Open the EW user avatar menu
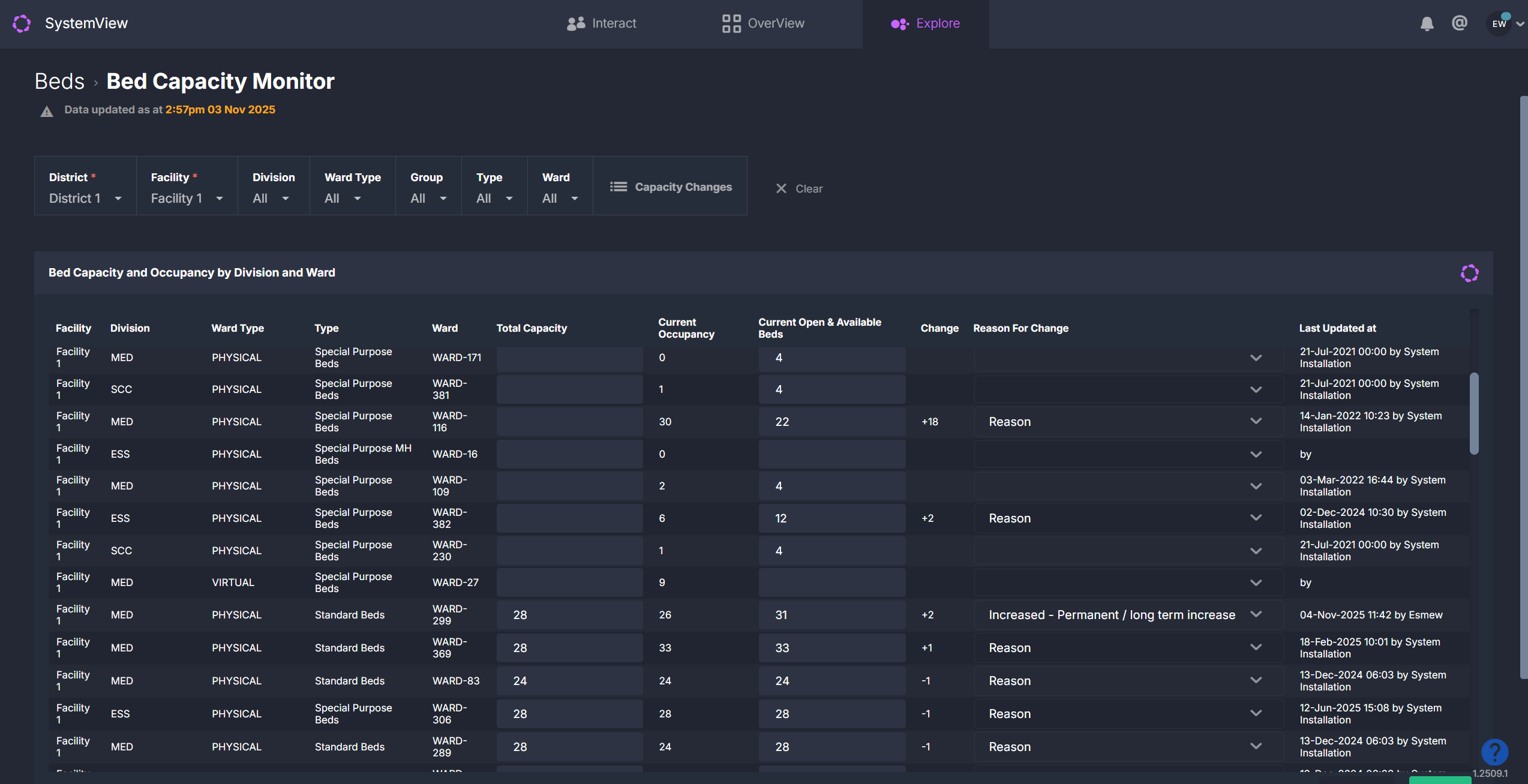The image size is (1528, 784). pos(1499,24)
